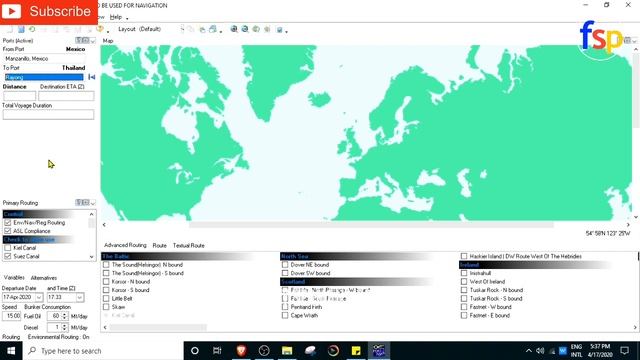Click the zoom out magnifier on map toolbar
This screenshot has width=640, height=360.
pos(245,29)
